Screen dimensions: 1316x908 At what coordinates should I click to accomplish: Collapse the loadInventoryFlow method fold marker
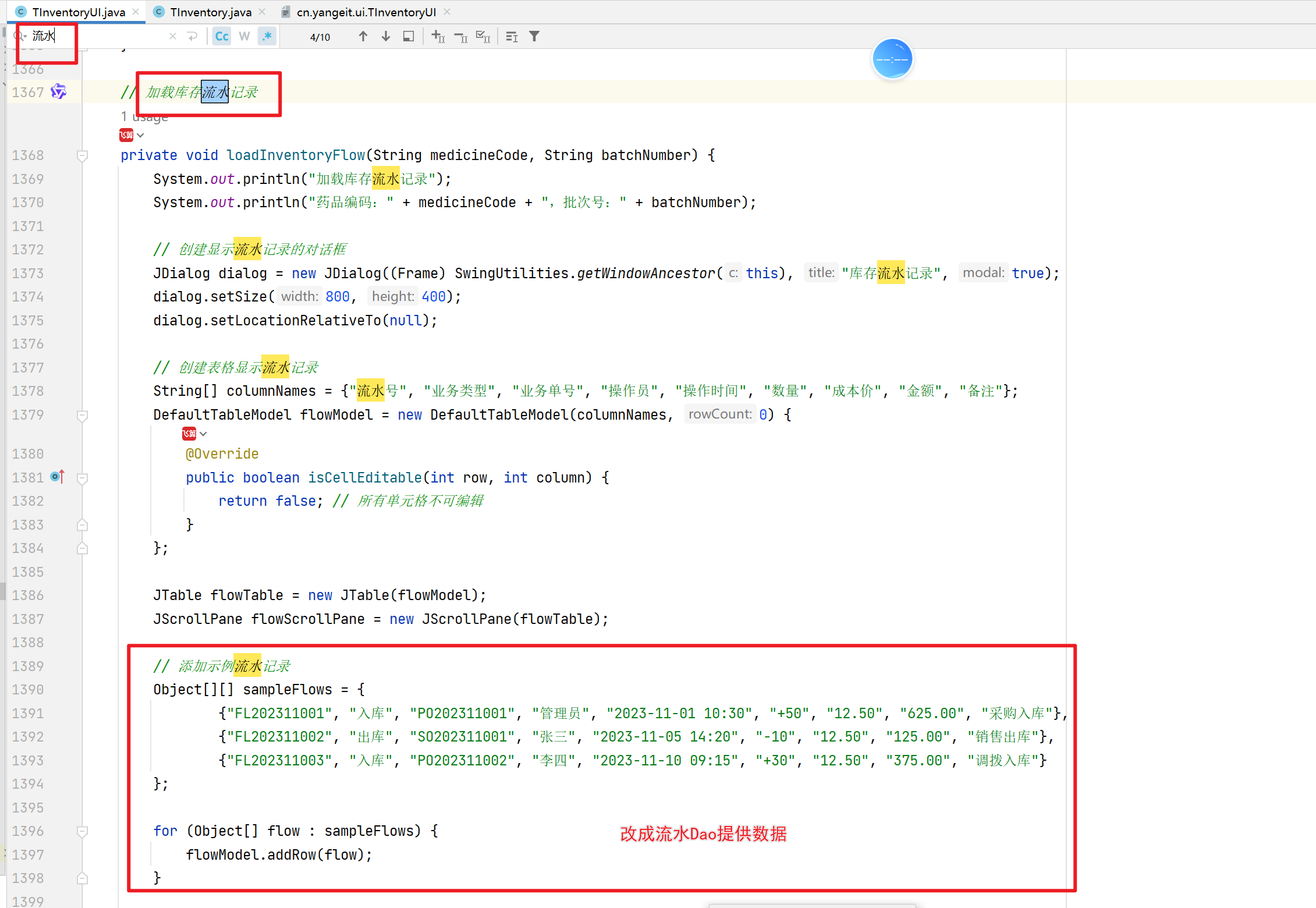click(x=83, y=155)
